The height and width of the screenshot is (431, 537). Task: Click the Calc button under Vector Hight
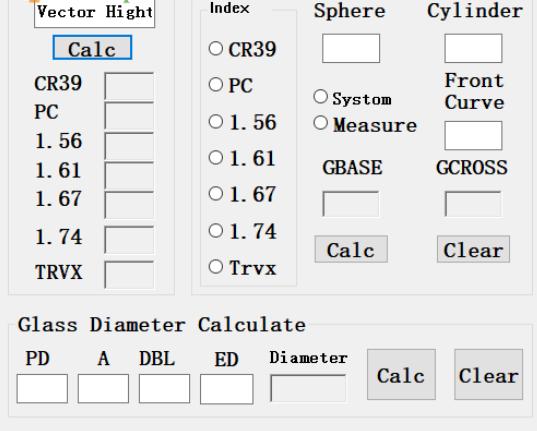[92, 48]
